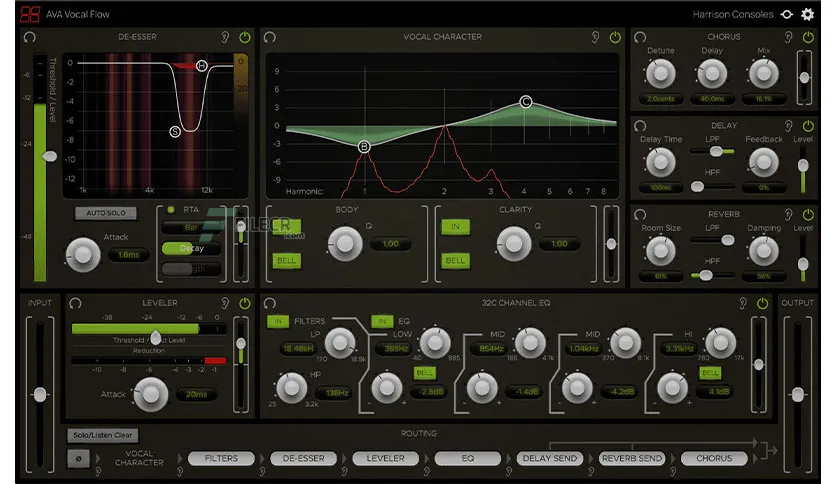The height and width of the screenshot is (484, 836).
Task: Toggle the CLARITY IN switch
Action: (455, 227)
